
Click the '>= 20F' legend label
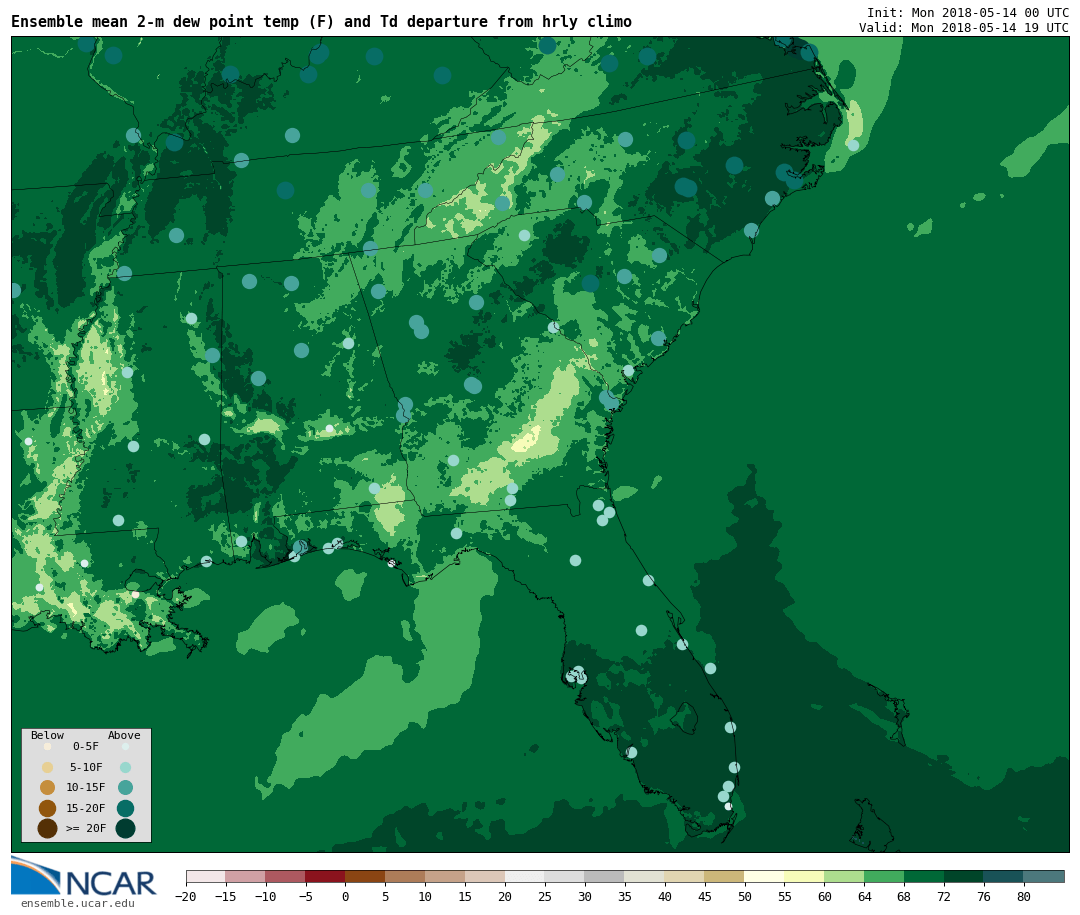(x=86, y=828)
